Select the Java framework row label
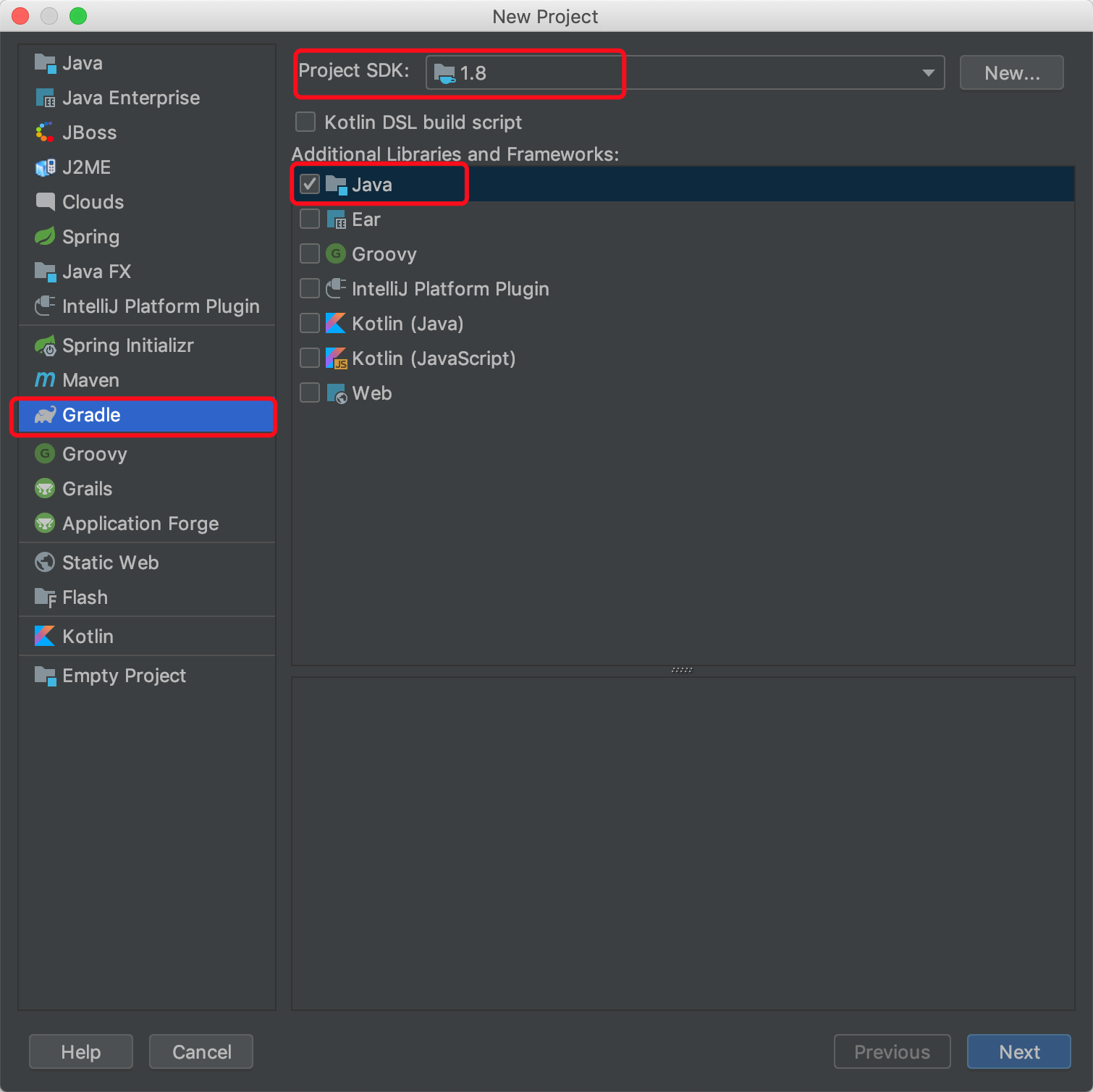The image size is (1093, 1092). pyautogui.click(x=371, y=185)
